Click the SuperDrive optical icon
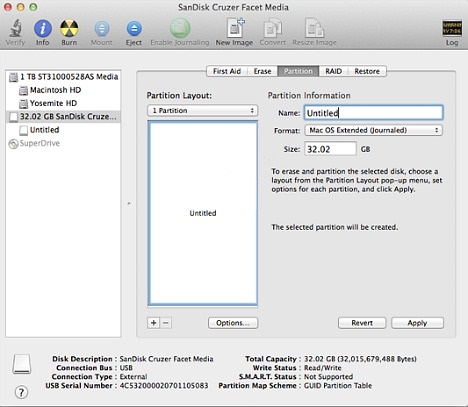This screenshot has width=468, height=407. pos(13,144)
